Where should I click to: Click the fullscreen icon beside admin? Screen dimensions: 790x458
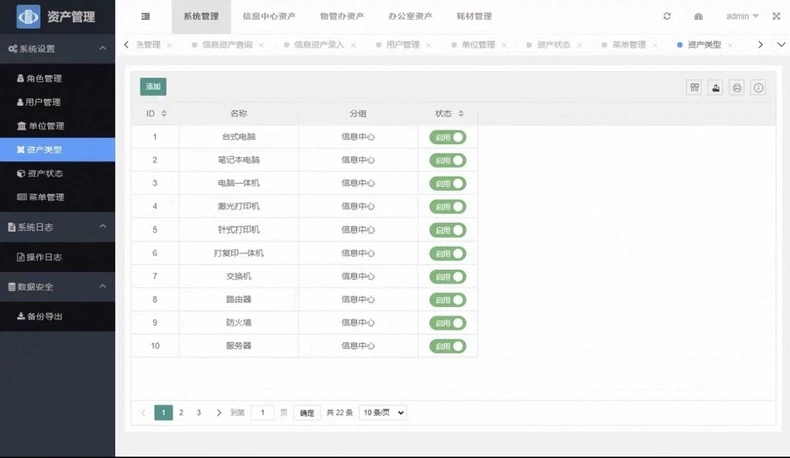[x=776, y=16]
